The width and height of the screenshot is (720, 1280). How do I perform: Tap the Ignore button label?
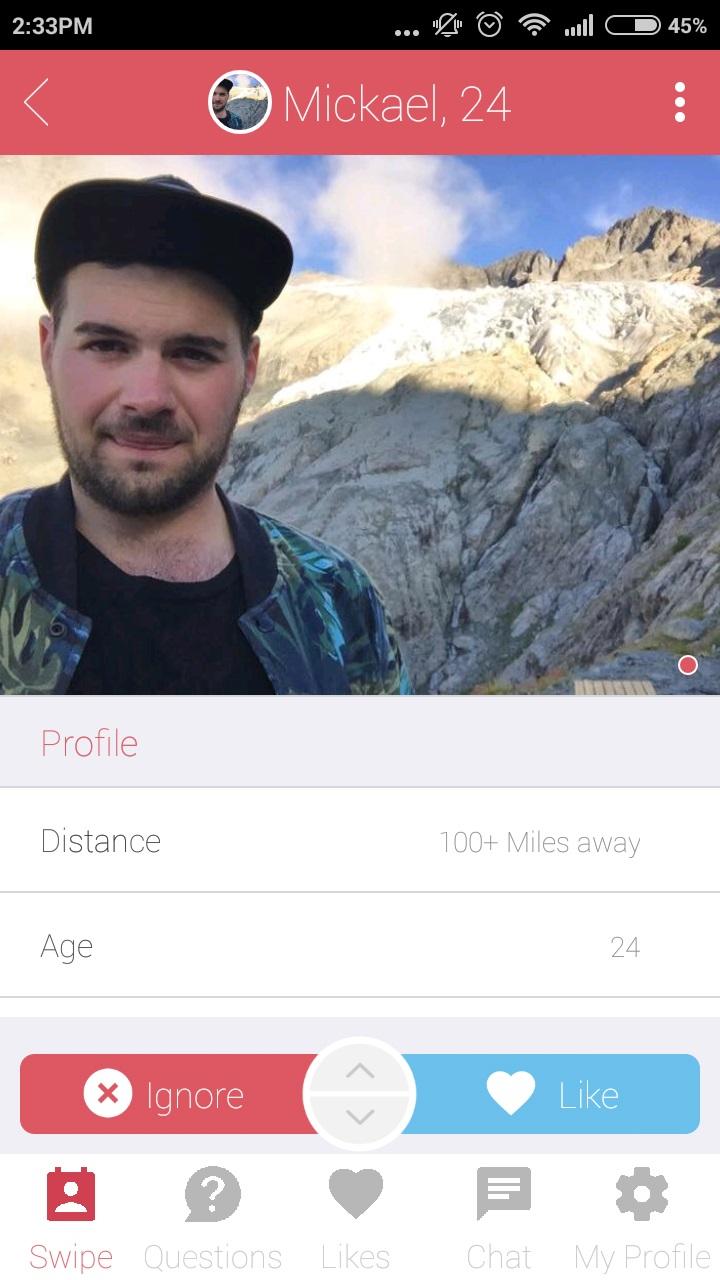click(x=195, y=1096)
